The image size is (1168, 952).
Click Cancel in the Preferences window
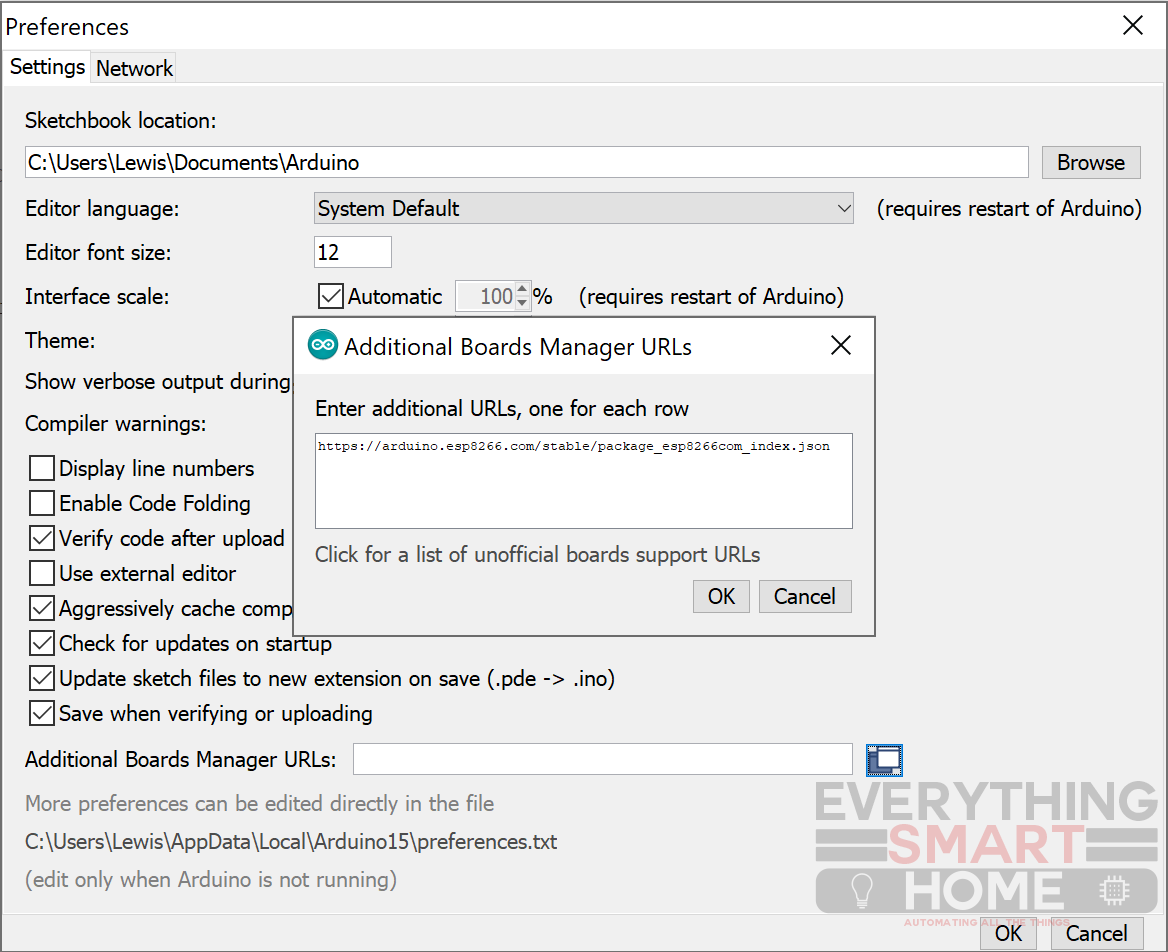(x=1096, y=934)
